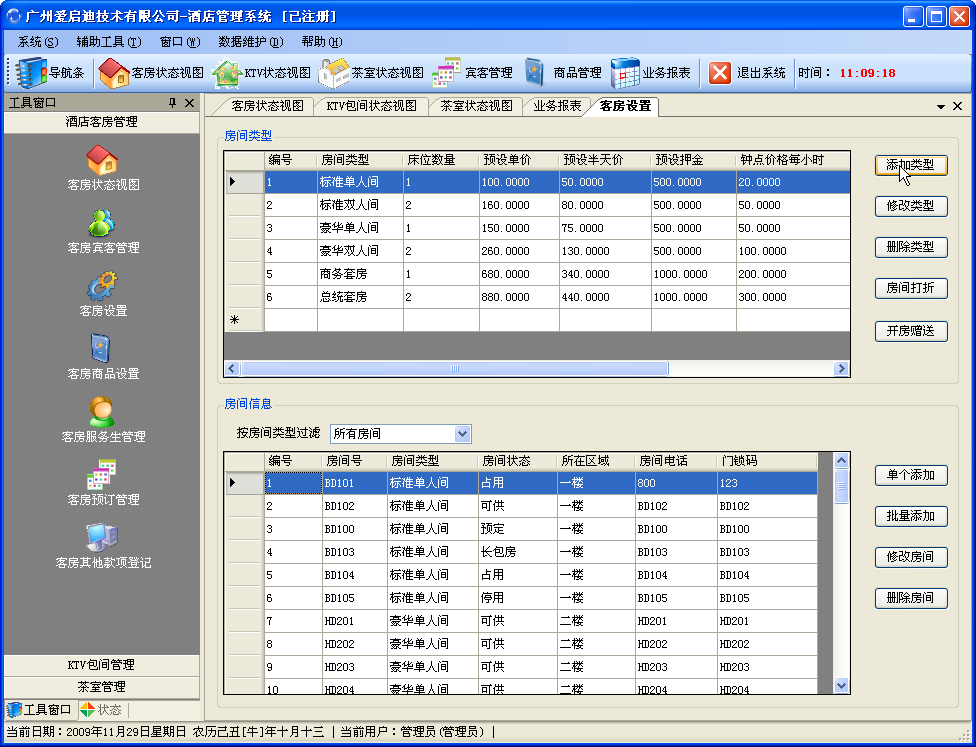Click the 修改类型 button

click(911, 206)
